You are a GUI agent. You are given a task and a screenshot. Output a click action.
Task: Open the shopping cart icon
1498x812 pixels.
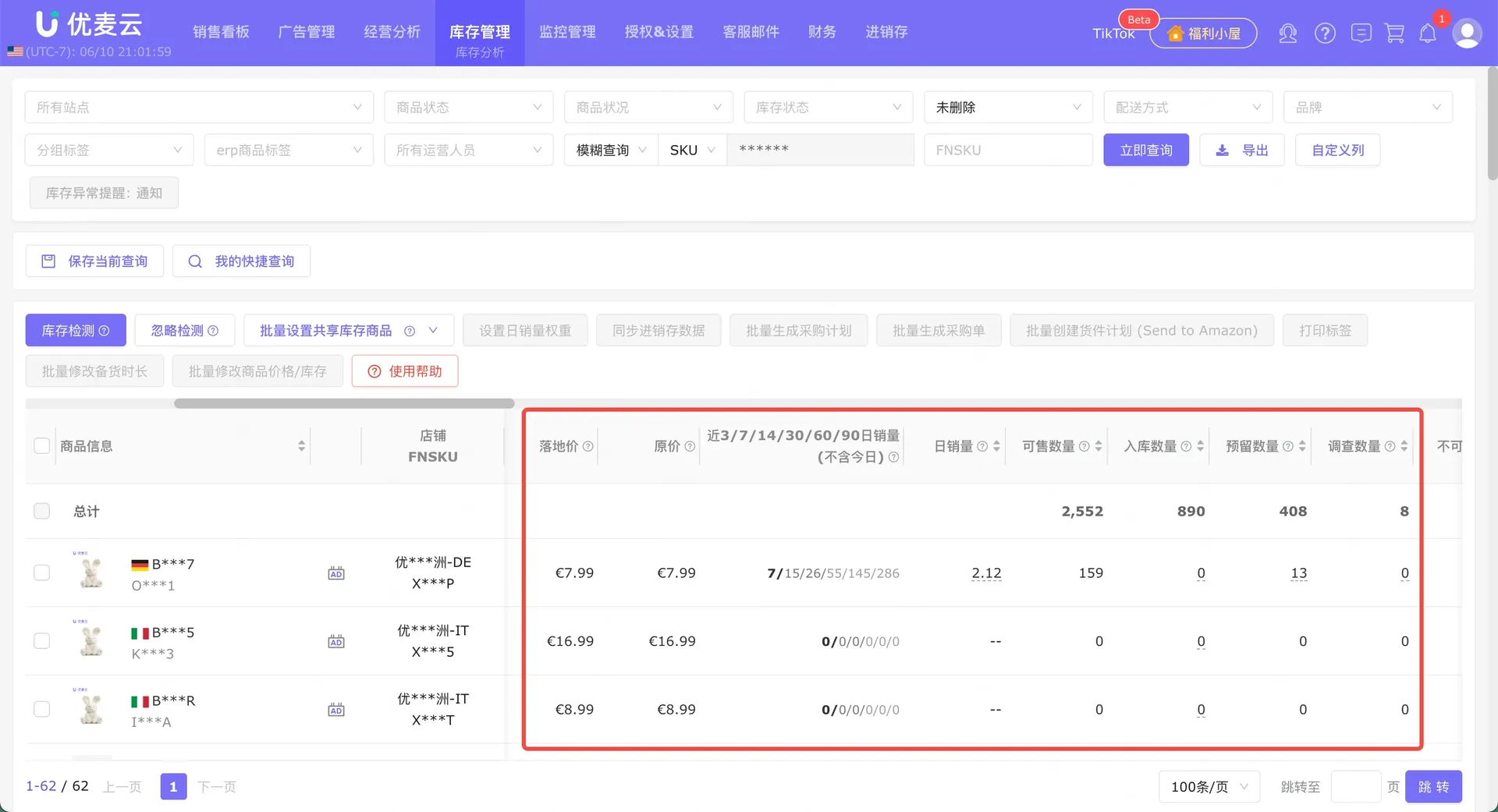click(1394, 34)
